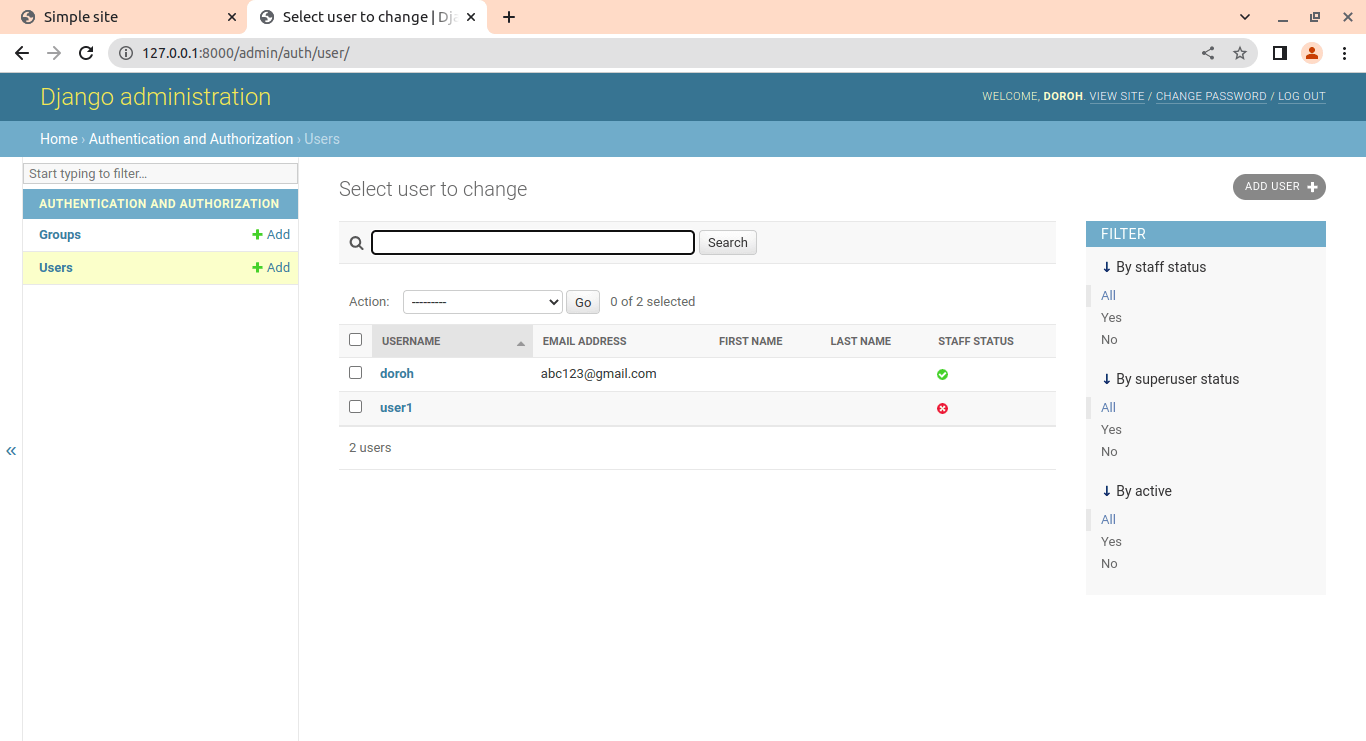1366x741 pixels.
Task: Collapse sidebar with double chevron icon
Action: (x=11, y=451)
